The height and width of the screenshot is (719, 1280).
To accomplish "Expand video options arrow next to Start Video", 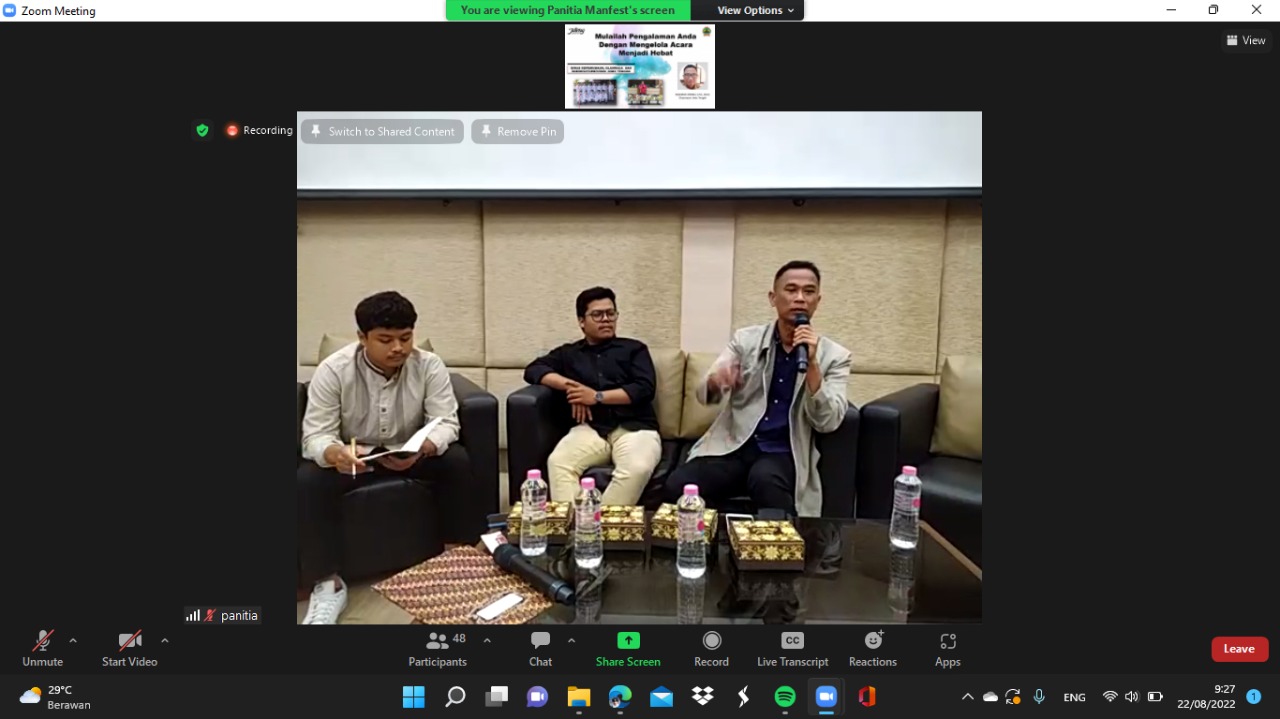I will (x=165, y=641).
